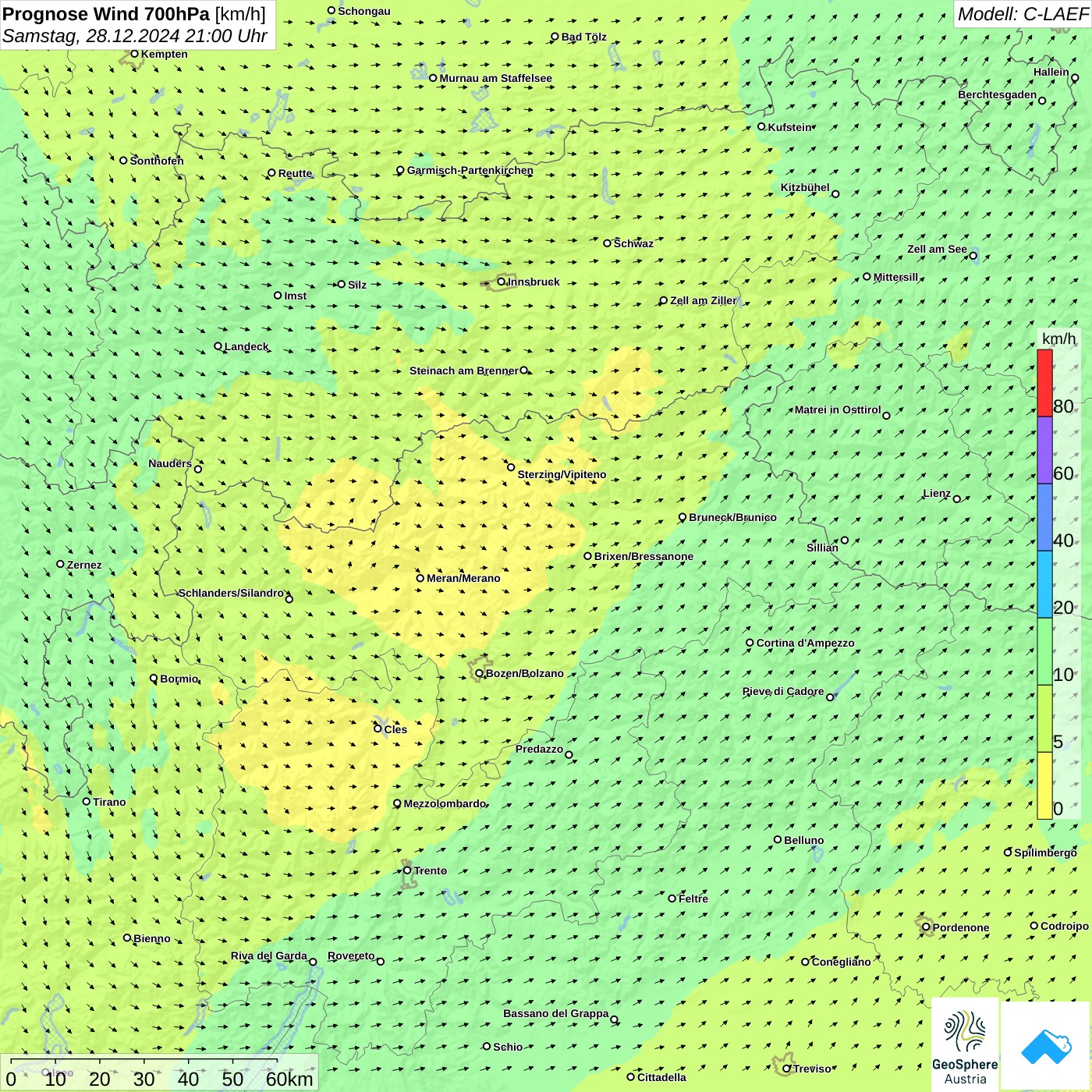This screenshot has height=1092, width=1092.
Task: Click the purple 60 km/h legend color
Action: coord(1044,451)
